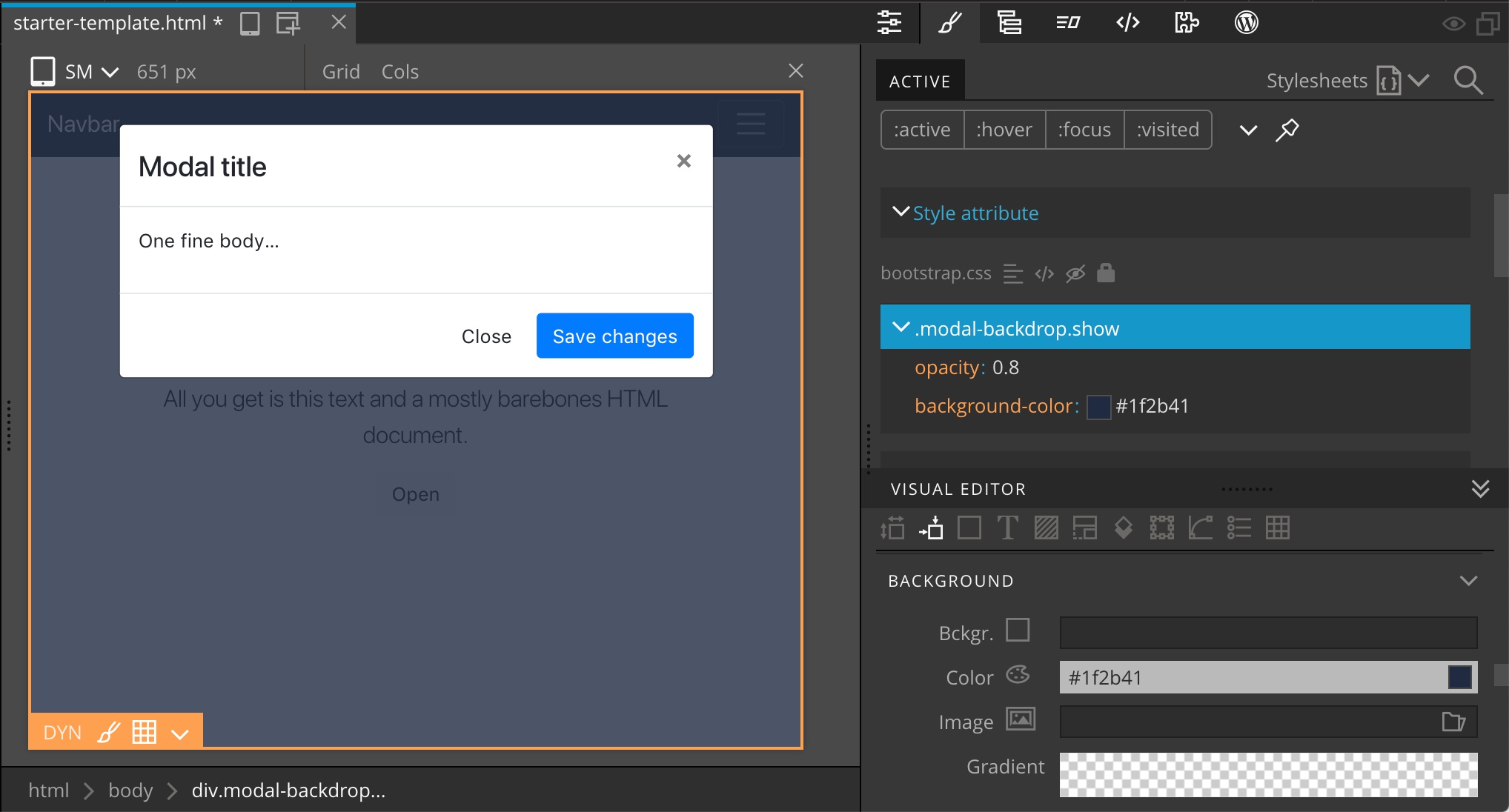Open the actions panel icon

(1068, 23)
